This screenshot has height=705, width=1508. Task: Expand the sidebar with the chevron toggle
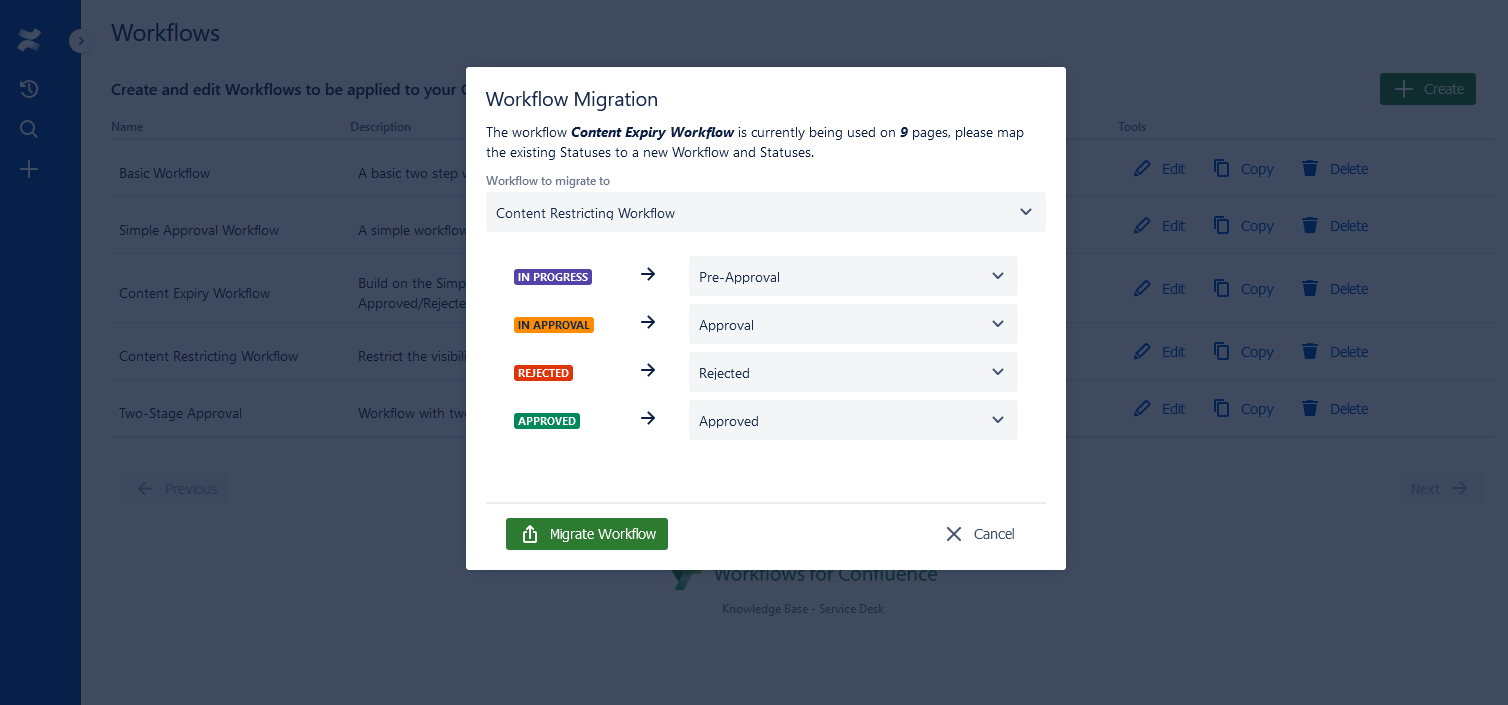81,41
